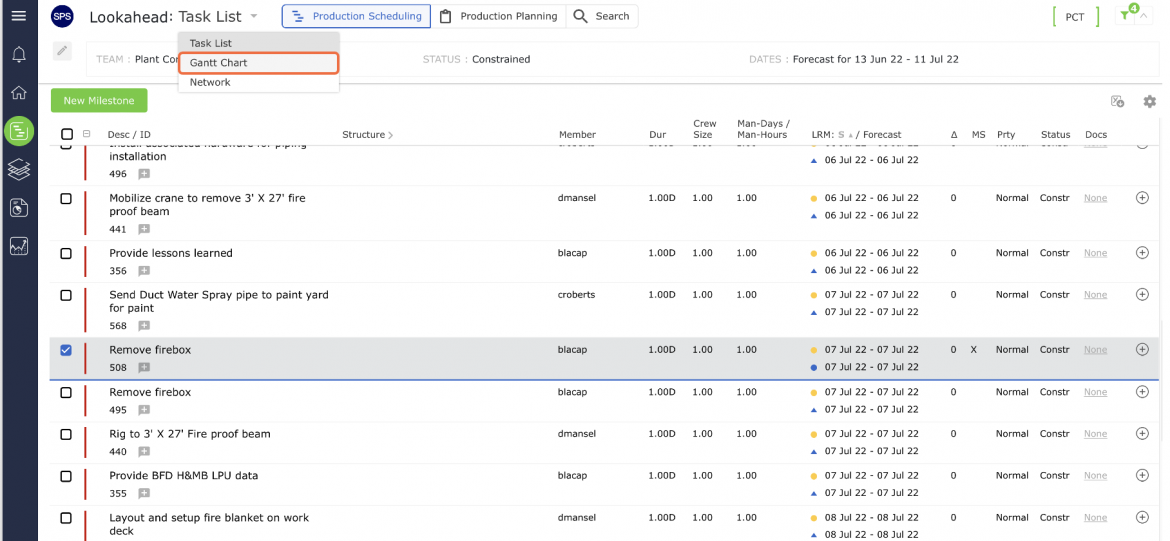Add comment on task 508
The width and height of the screenshot is (1170, 541).
pyautogui.click(x=143, y=368)
